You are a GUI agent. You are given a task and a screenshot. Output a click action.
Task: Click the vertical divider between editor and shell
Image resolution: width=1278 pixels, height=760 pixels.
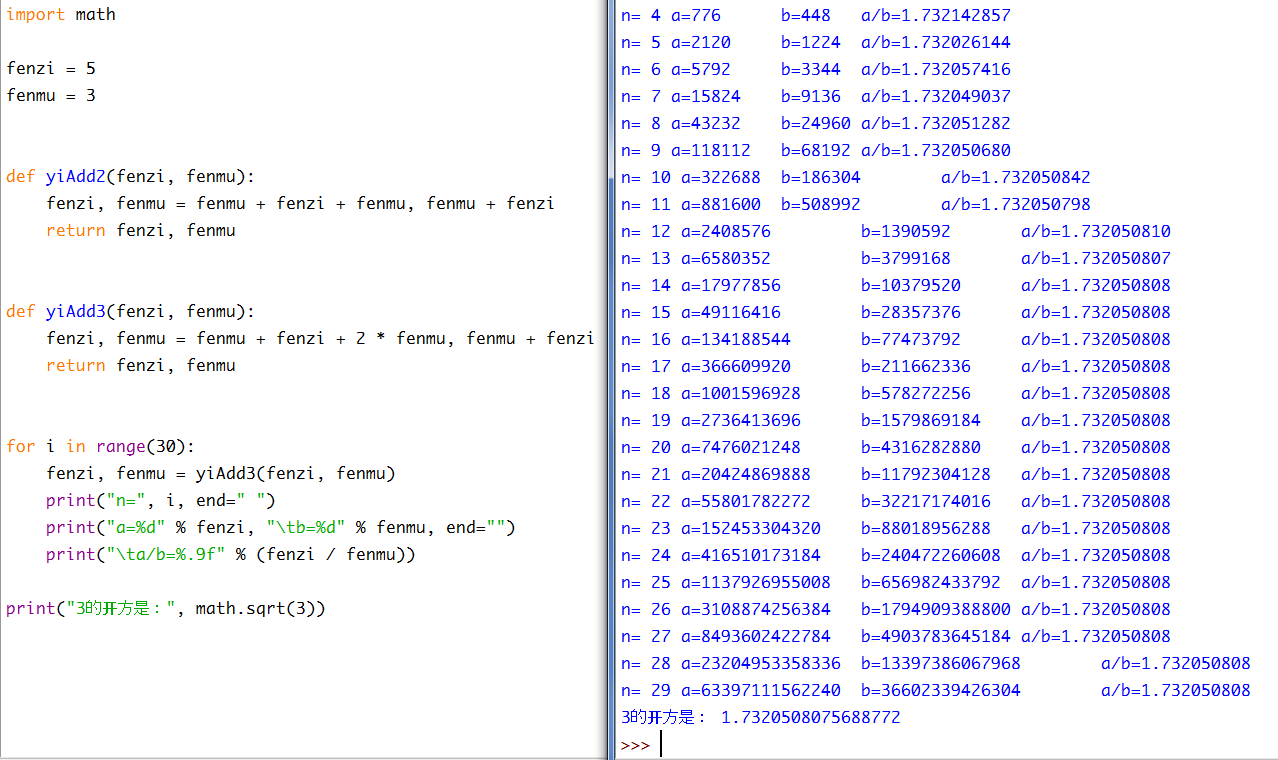tap(610, 380)
